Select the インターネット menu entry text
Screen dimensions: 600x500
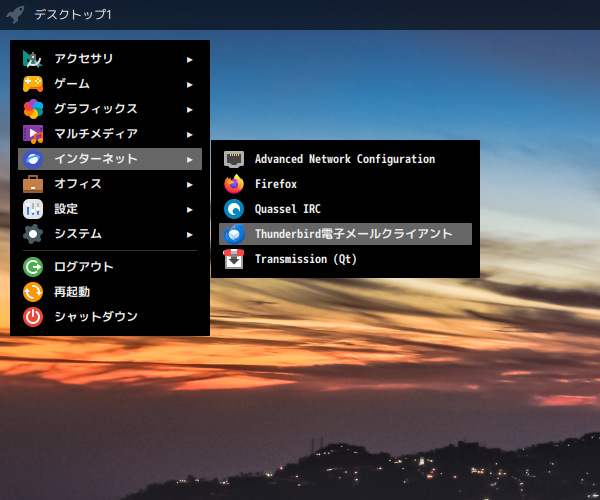tap(96, 159)
